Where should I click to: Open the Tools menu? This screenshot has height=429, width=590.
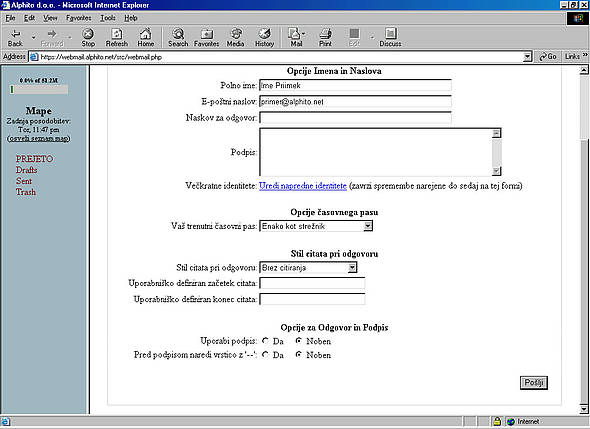[x=108, y=18]
